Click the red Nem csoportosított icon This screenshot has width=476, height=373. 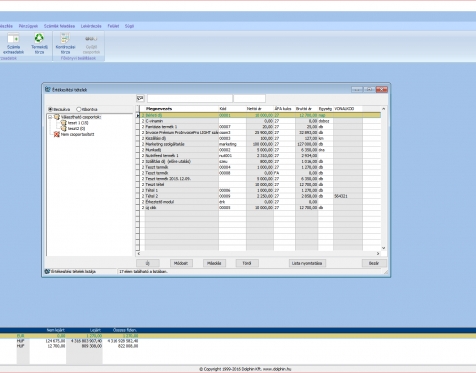tap(57, 134)
